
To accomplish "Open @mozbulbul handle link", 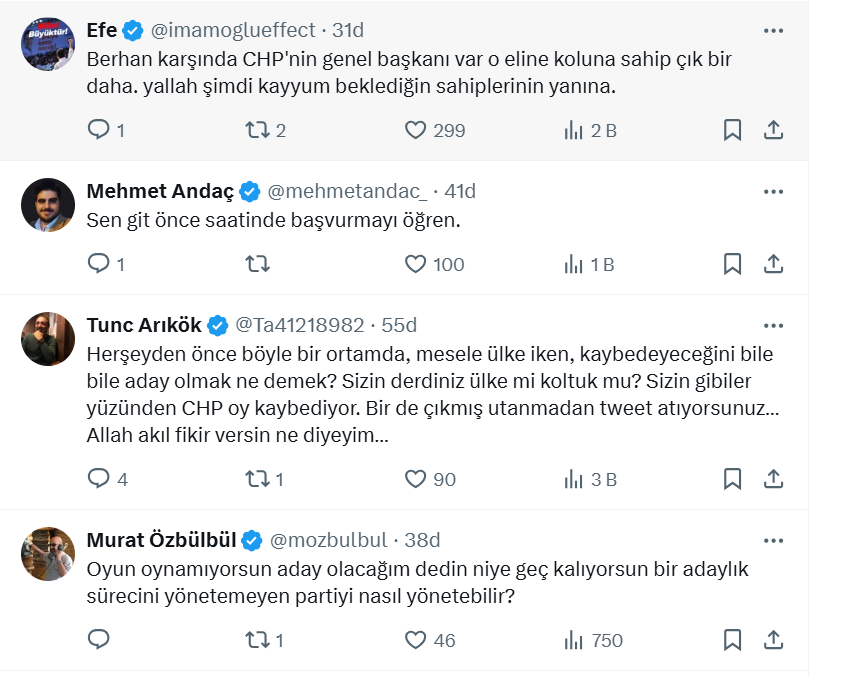I will [x=329, y=540].
